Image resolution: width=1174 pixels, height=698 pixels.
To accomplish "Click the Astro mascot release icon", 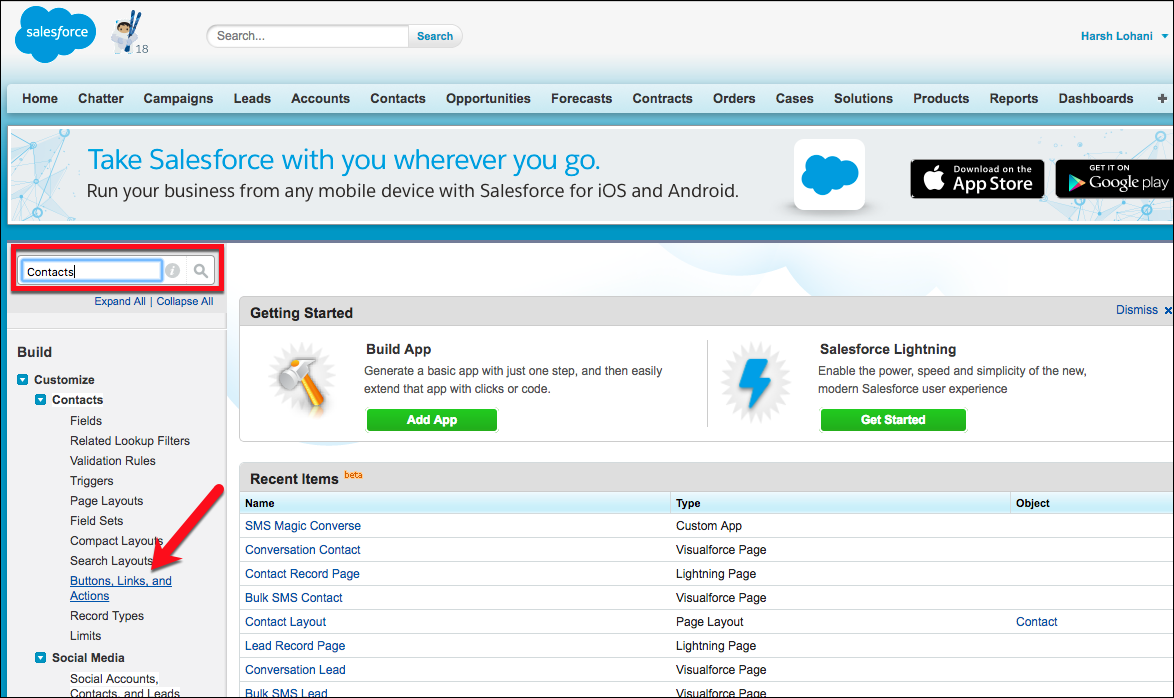I will click(129, 33).
